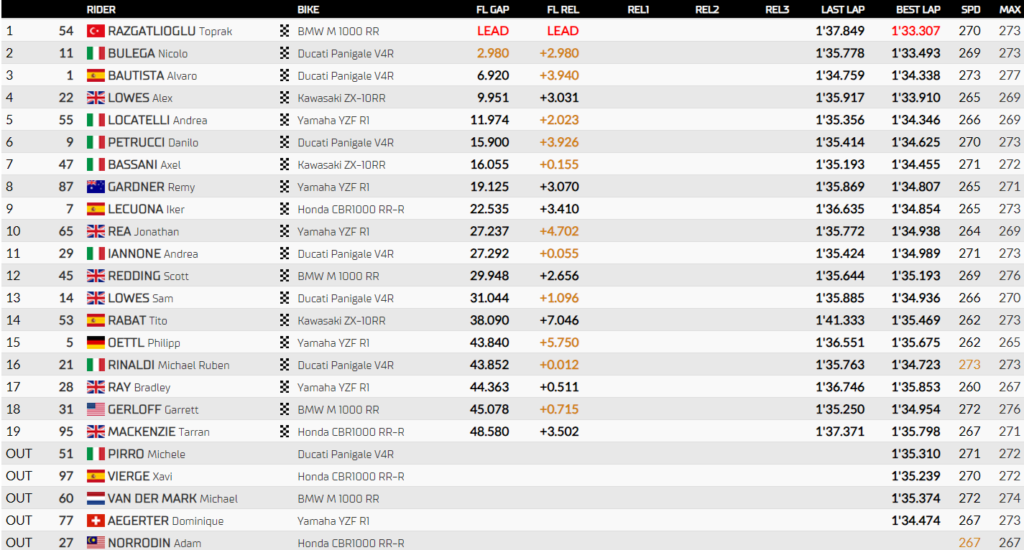Select Razgatlioglu's red best lap time 1'33.307

coord(915,31)
